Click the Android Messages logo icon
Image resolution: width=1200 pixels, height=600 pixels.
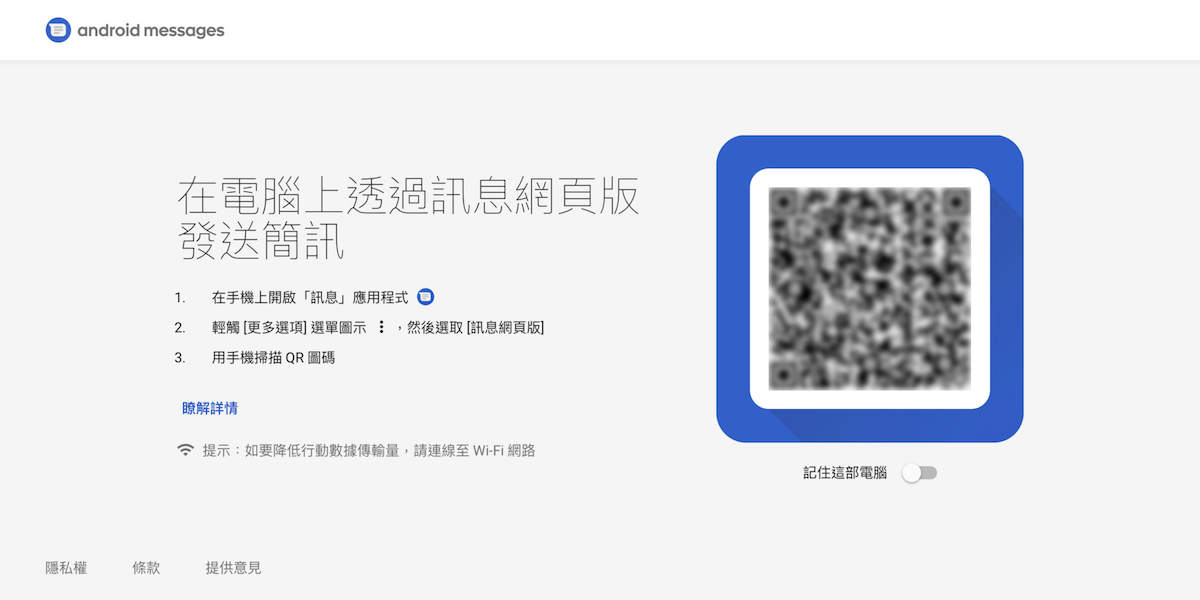click(58, 30)
